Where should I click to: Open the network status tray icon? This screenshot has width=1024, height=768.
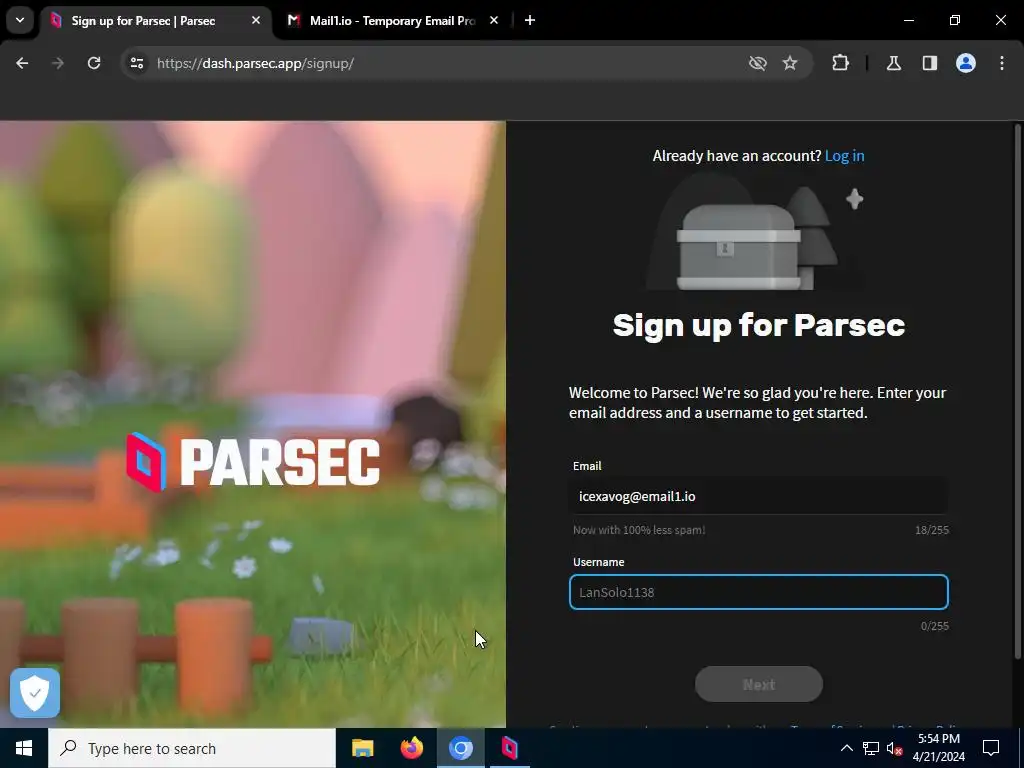tap(871, 748)
